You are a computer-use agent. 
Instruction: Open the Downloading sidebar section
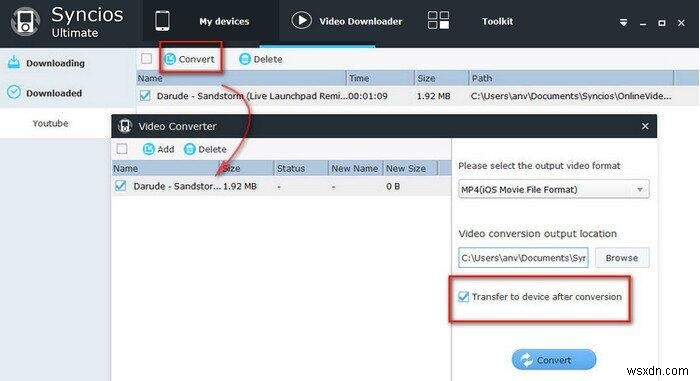pos(55,63)
